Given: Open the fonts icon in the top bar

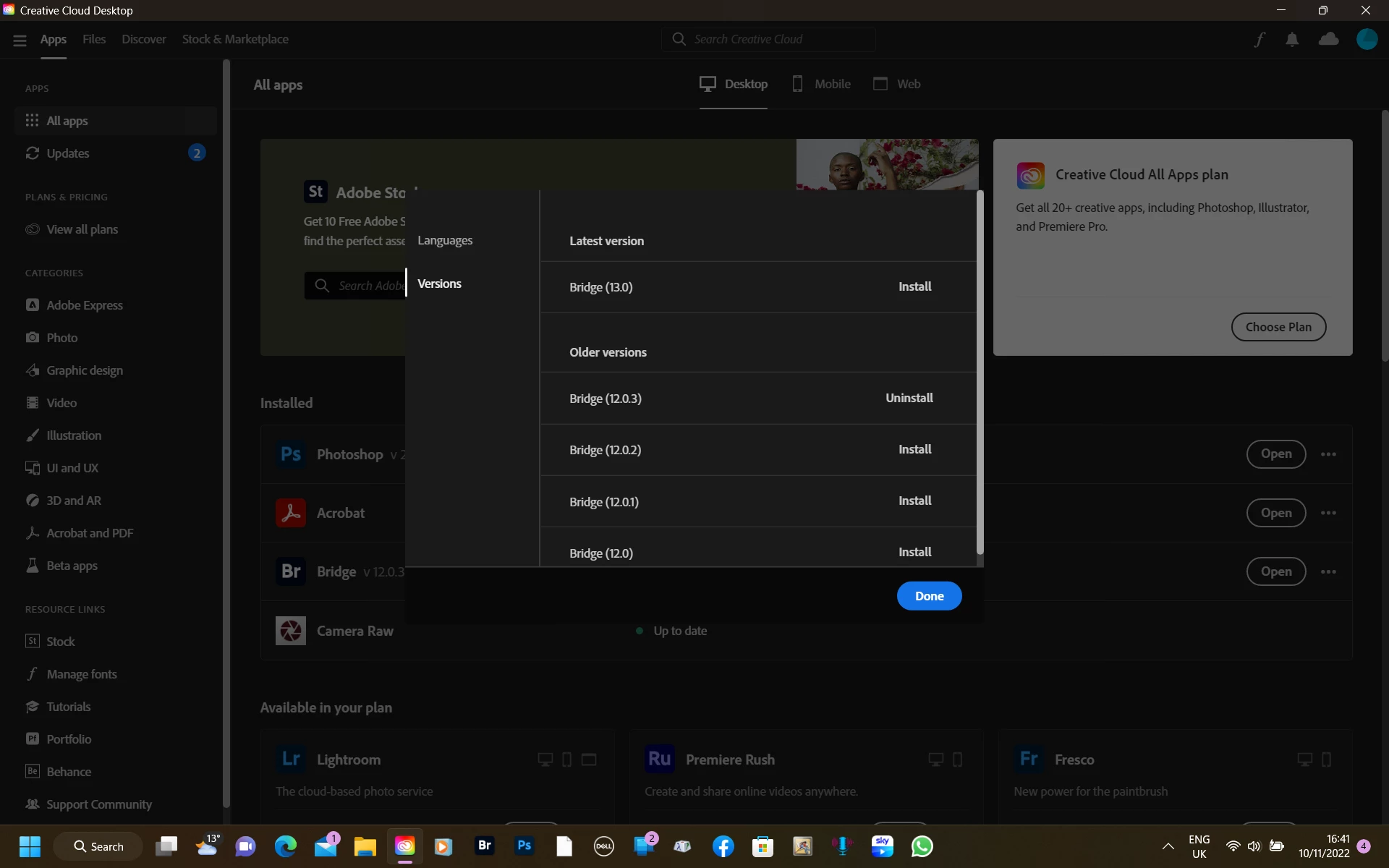Looking at the screenshot, I should click(x=1260, y=39).
